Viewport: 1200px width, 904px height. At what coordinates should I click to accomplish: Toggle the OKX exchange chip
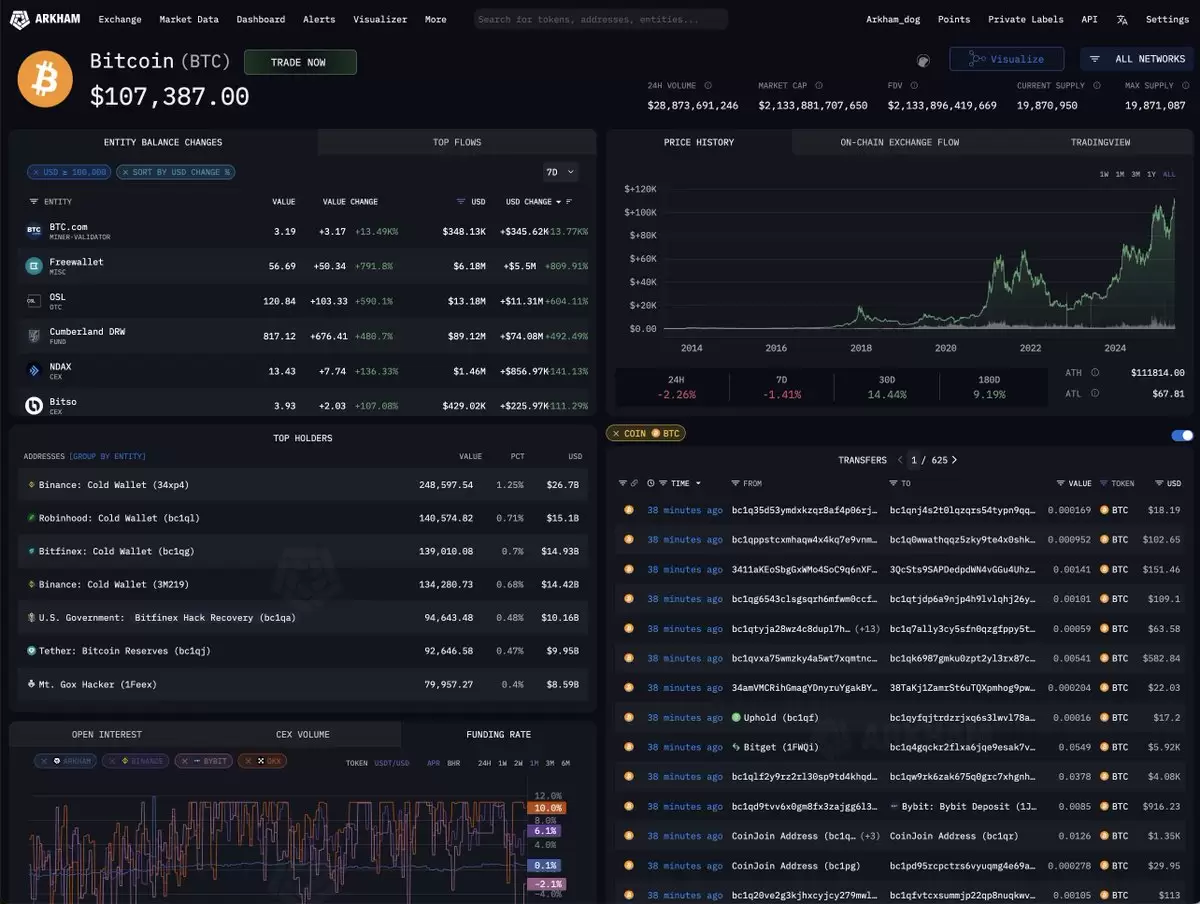click(264, 761)
